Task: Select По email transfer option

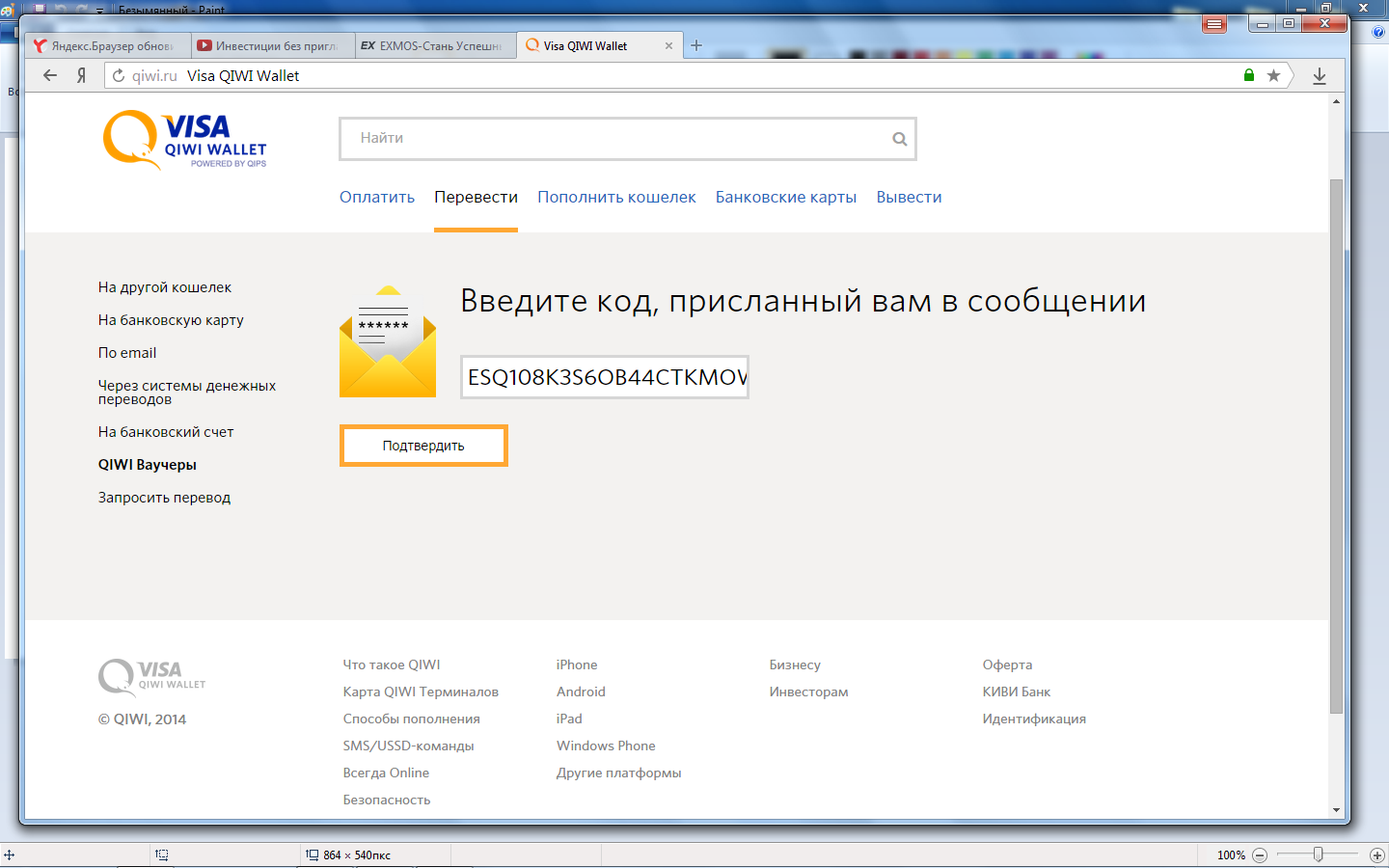Action: (x=127, y=353)
